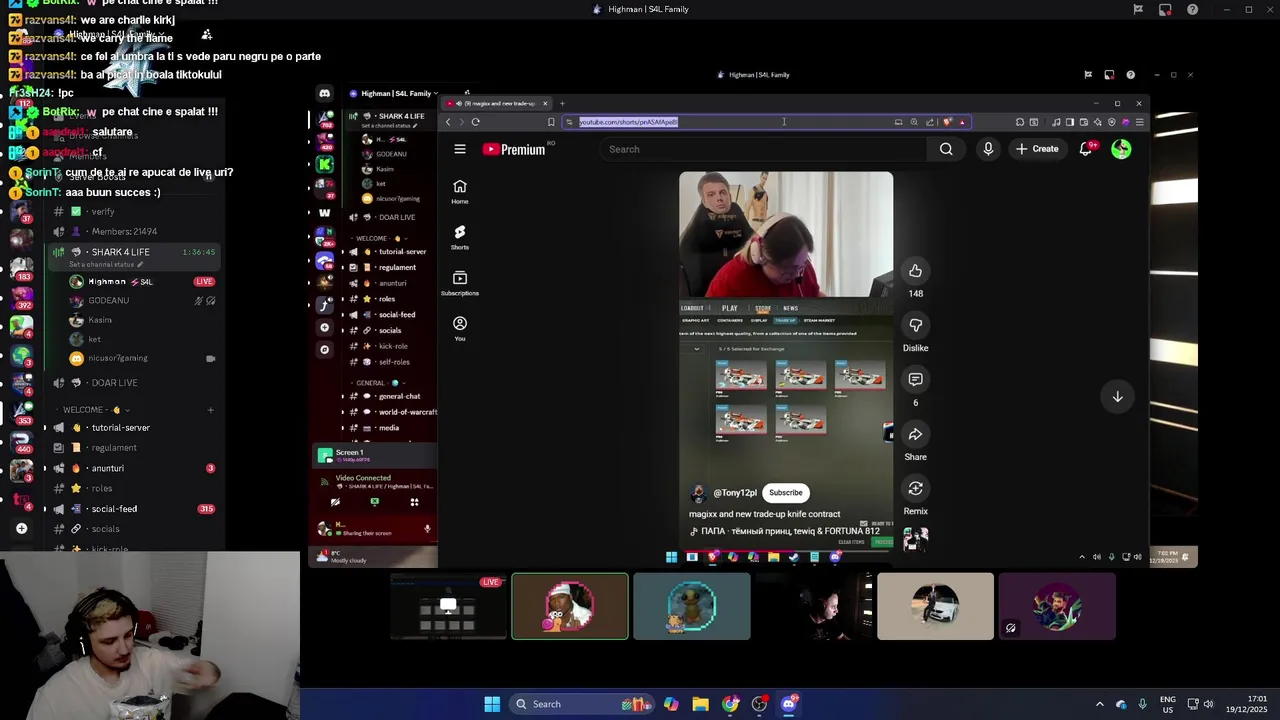Click the Highman user in voice channel
Viewport: 1280px width, 720px height.
[x=120, y=282]
